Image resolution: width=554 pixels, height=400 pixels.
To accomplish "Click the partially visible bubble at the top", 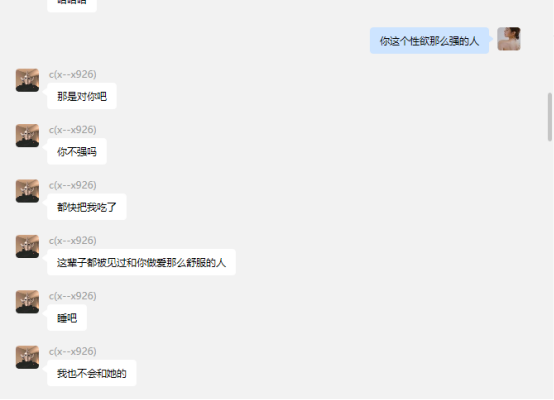I will tap(72, 4).
